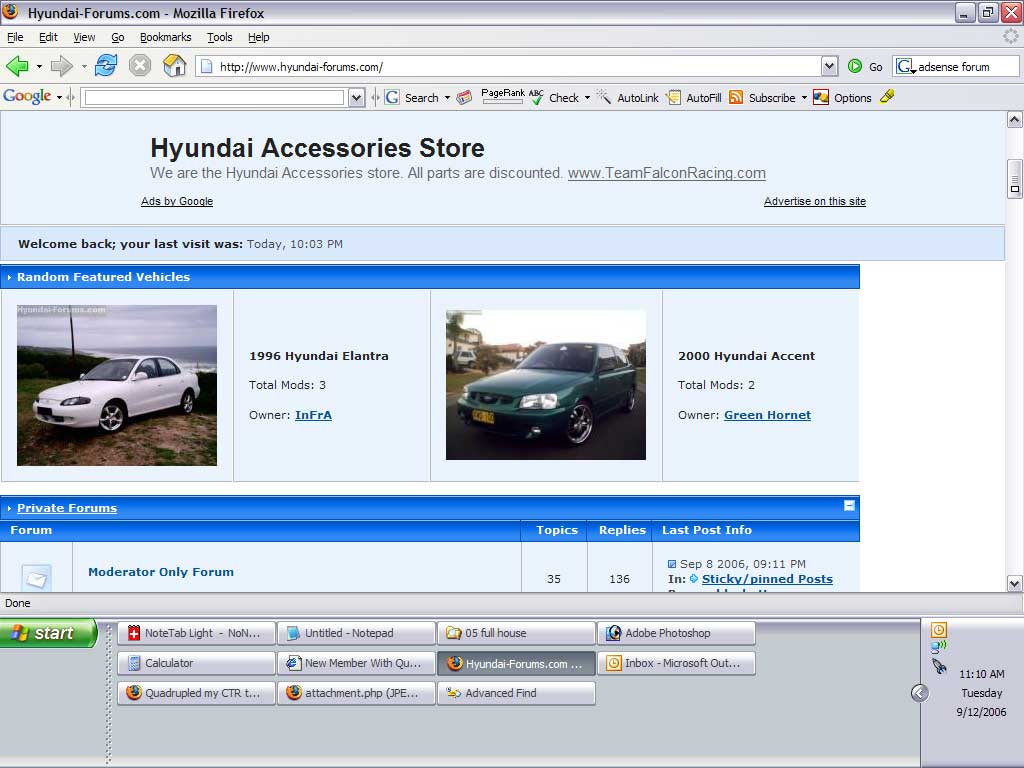
Task: Open the dropdown arrow next to Search
Action: point(447,98)
